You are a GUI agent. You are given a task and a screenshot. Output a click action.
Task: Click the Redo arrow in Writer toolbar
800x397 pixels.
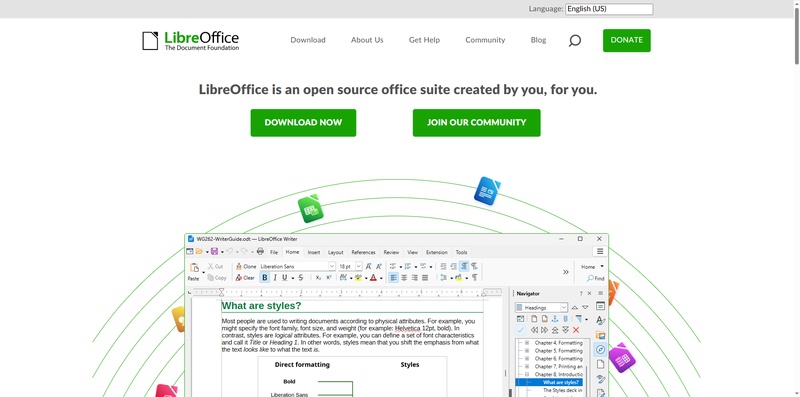click(244, 252)
